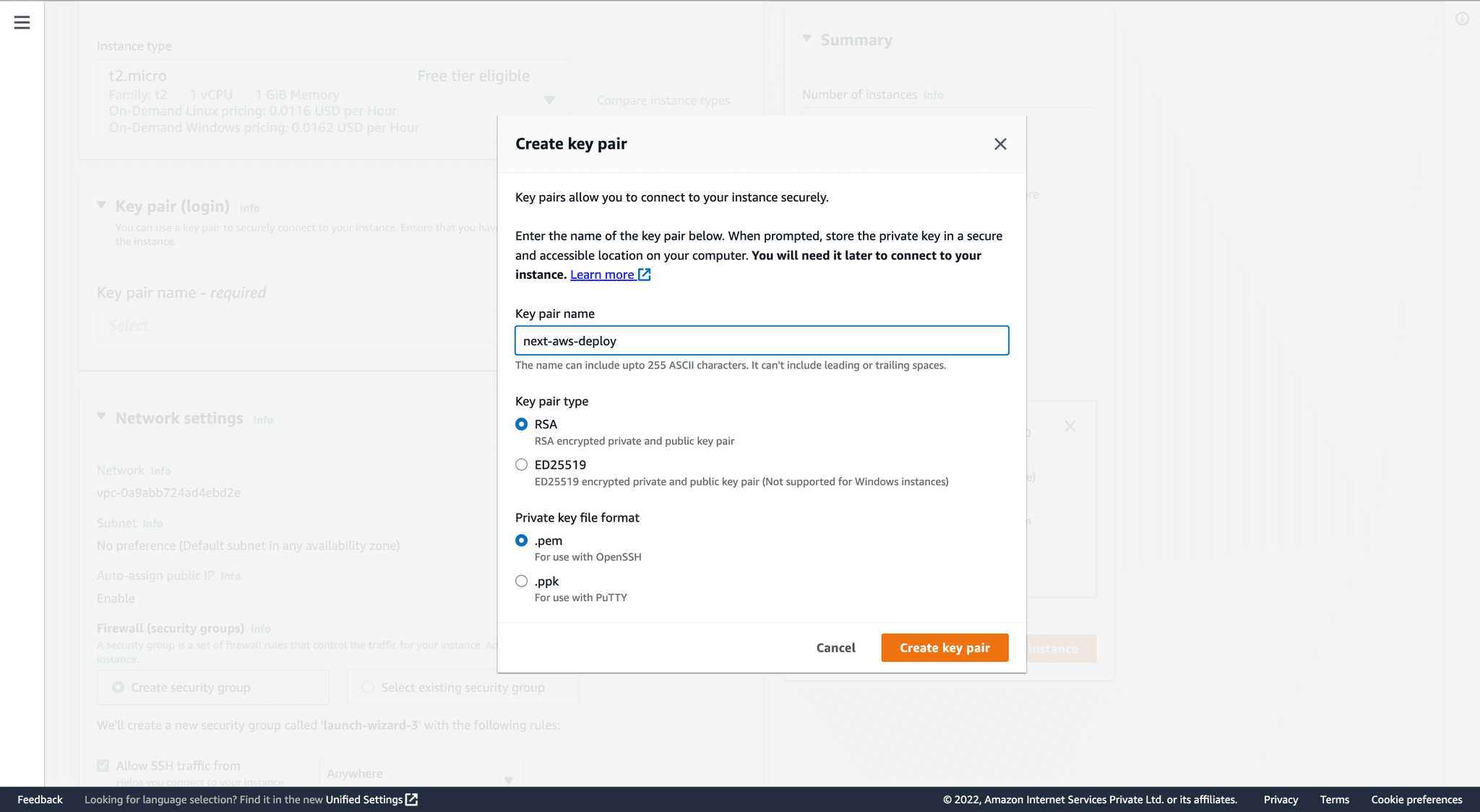Uncheck Allow SSH traffic from
Screen dimensions: 1480x812
click(x=103, y=766)
